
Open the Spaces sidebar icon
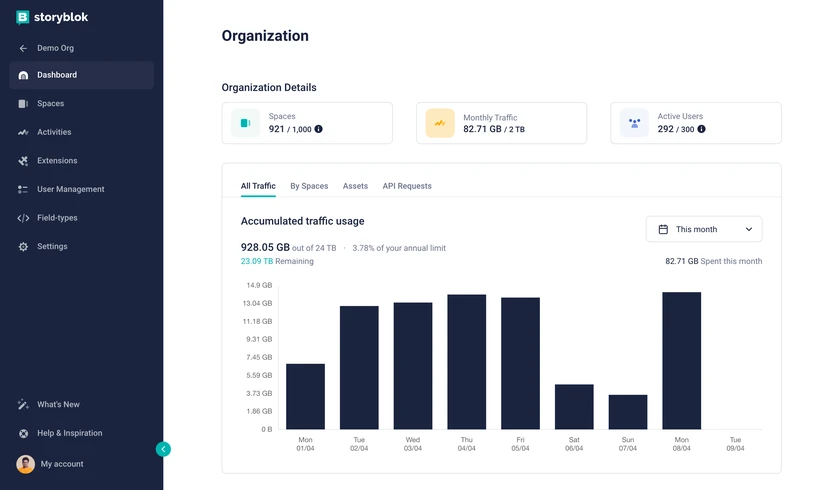[x=23, y=104]
